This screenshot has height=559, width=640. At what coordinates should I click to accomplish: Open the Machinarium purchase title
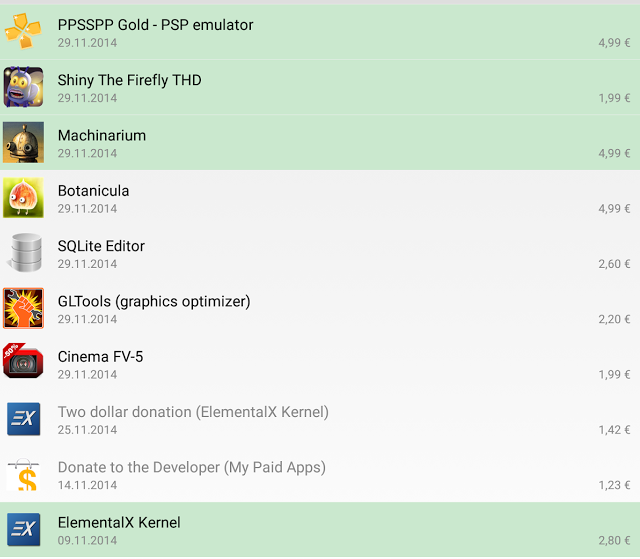[102, 135]
